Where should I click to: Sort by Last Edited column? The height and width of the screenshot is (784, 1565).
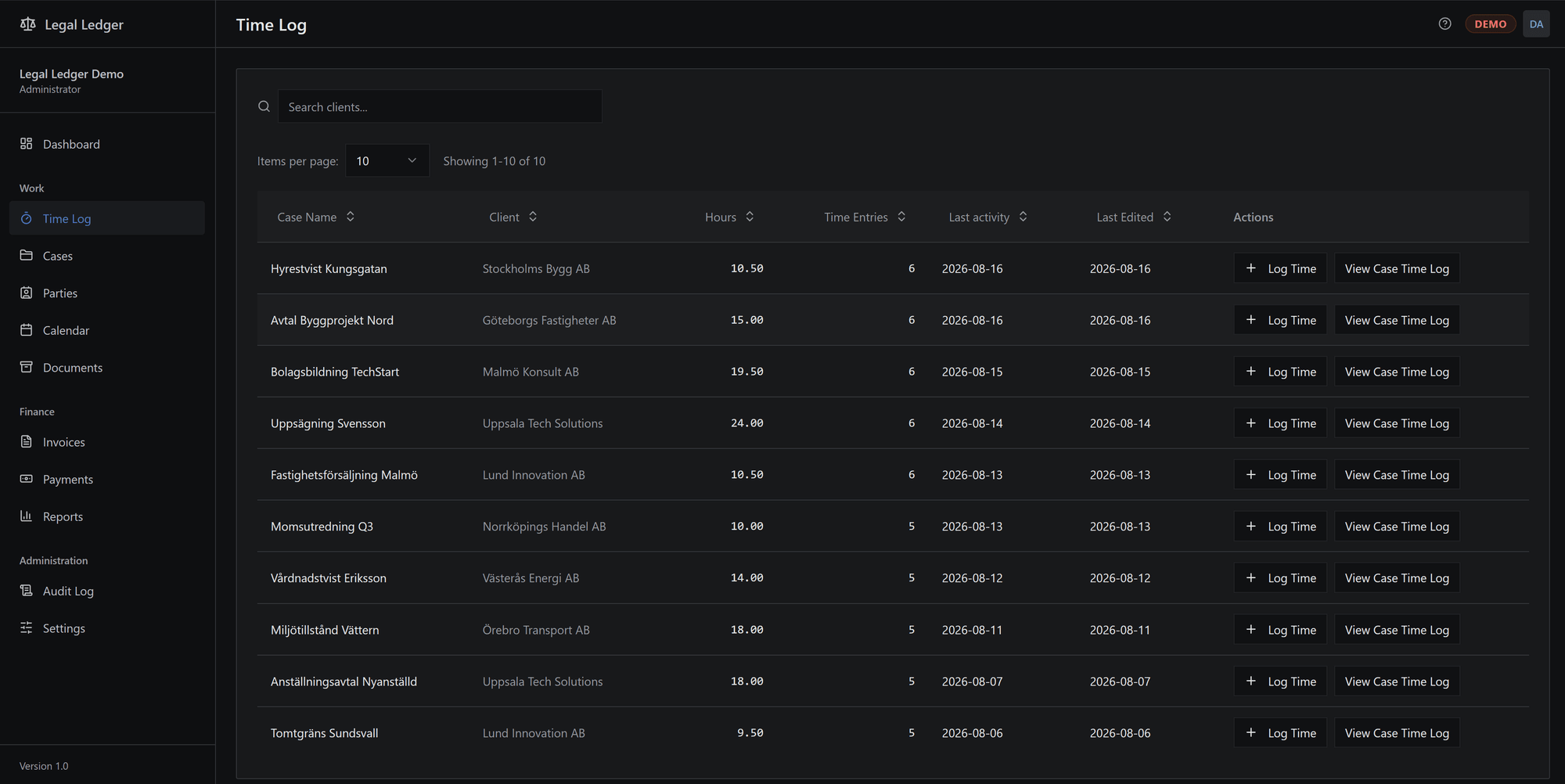(x=1134, y=217)
